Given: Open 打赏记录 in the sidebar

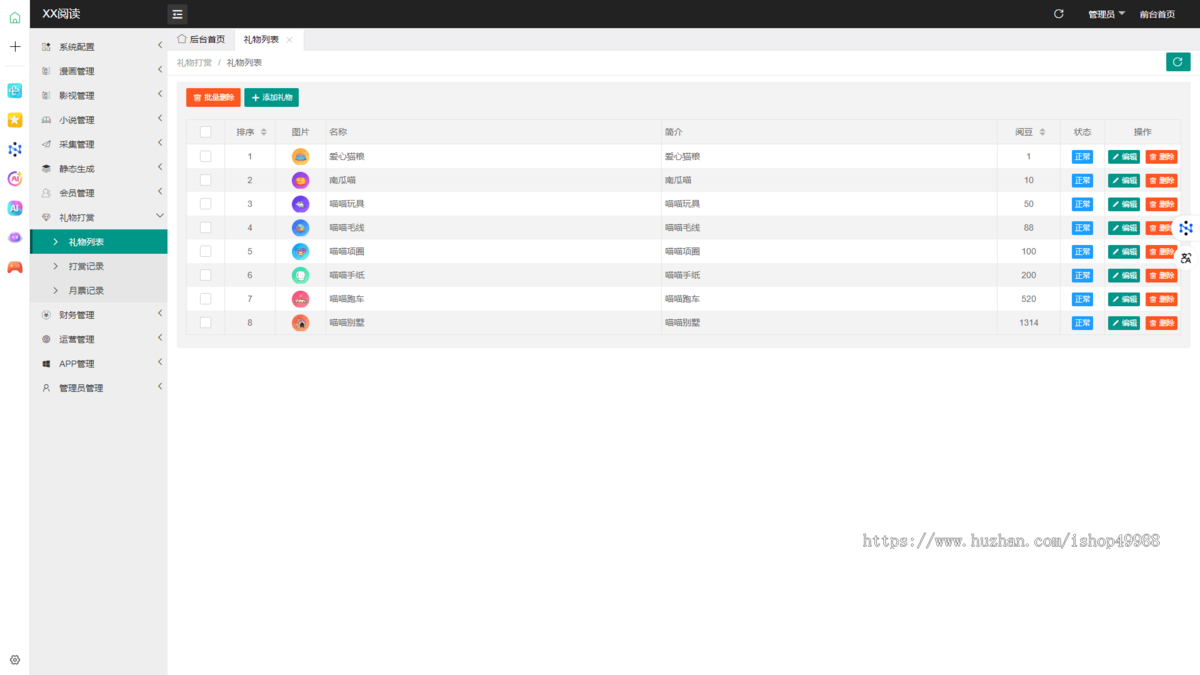Looking at the screenshot, I should click(98, 266).
